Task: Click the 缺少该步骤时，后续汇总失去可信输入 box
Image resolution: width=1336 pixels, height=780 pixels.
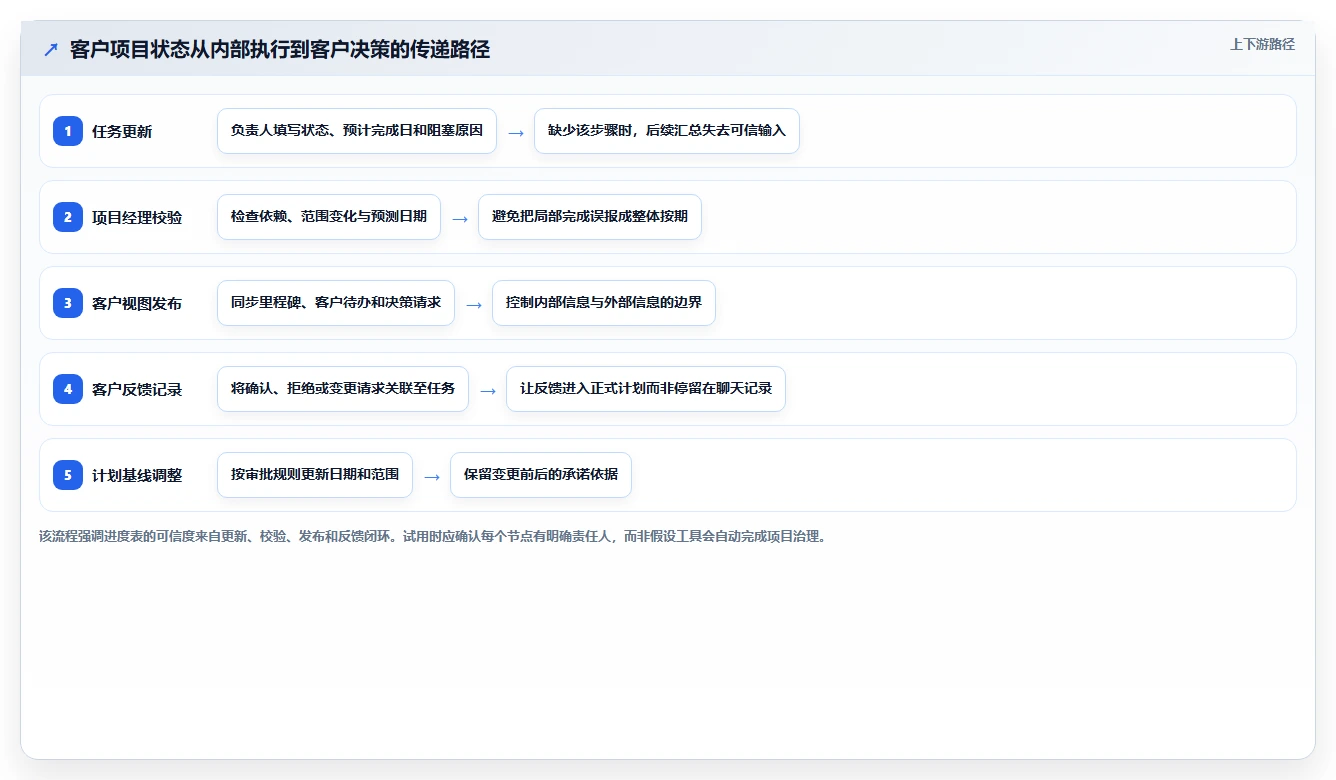Action: point(667,131)
